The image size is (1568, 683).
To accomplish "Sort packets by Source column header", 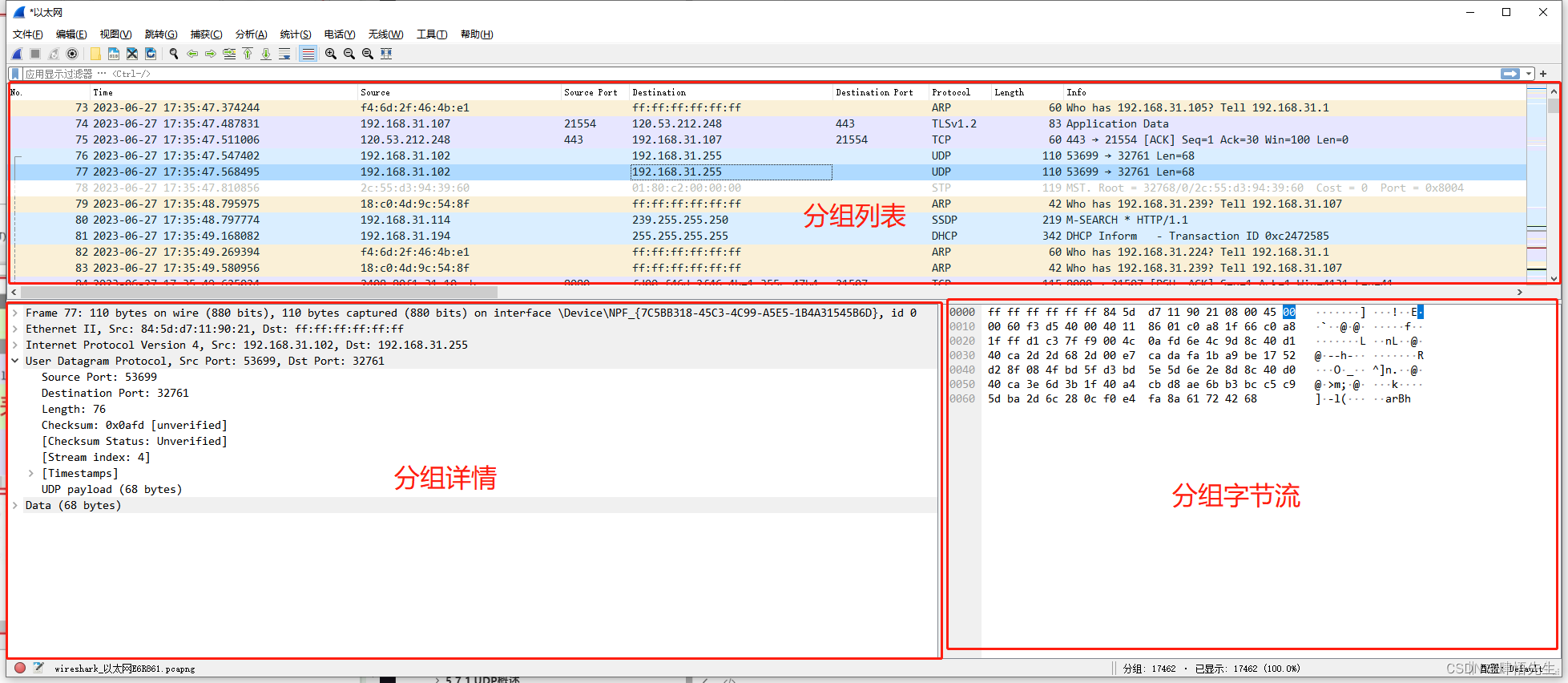I will coord(459,92).
